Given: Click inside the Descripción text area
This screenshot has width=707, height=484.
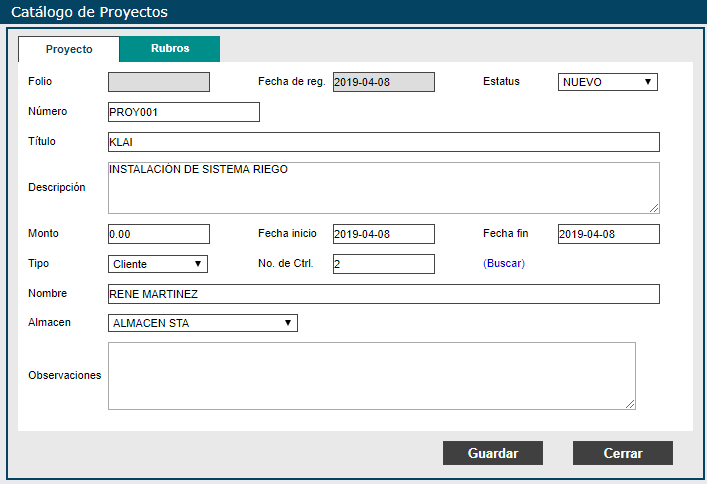Looking at the screenshot, I should pyautogui.click(x=383, y=188).
